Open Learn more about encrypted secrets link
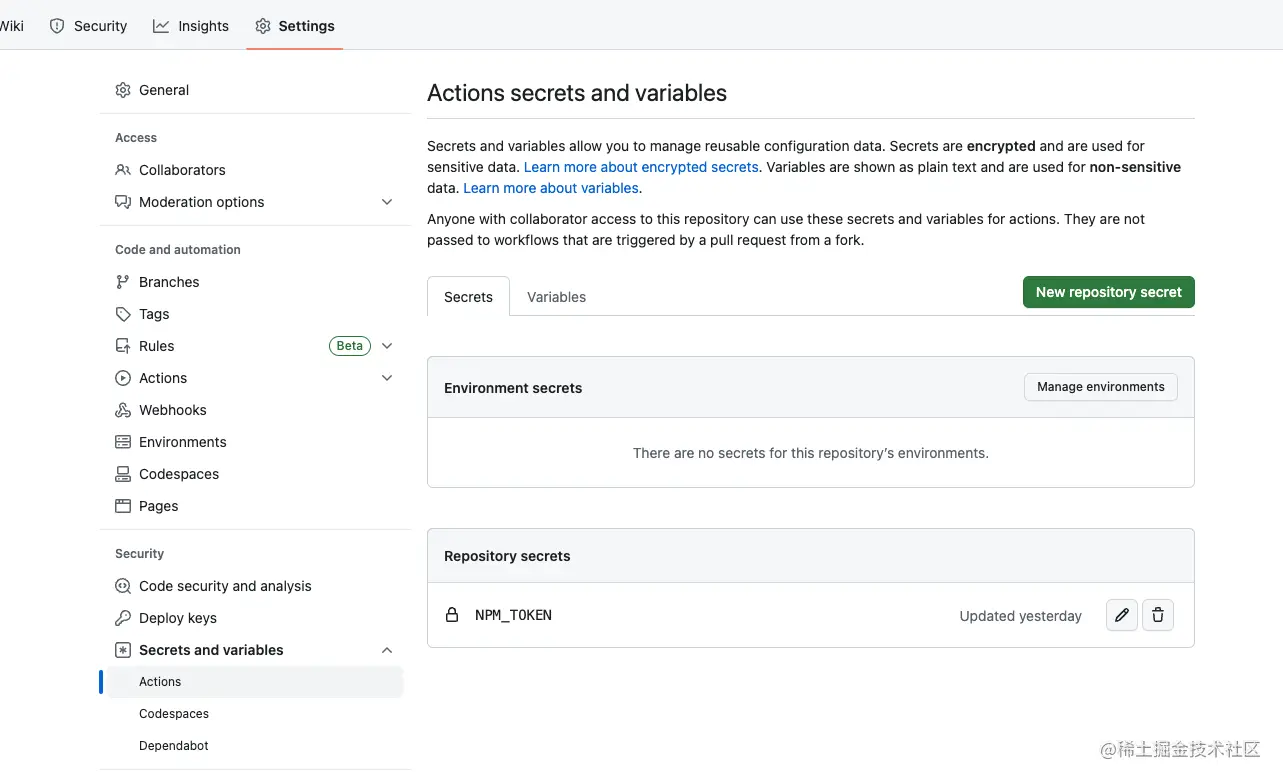Image resolution: width=1283 pixels, height=782 pixels. 641,167
